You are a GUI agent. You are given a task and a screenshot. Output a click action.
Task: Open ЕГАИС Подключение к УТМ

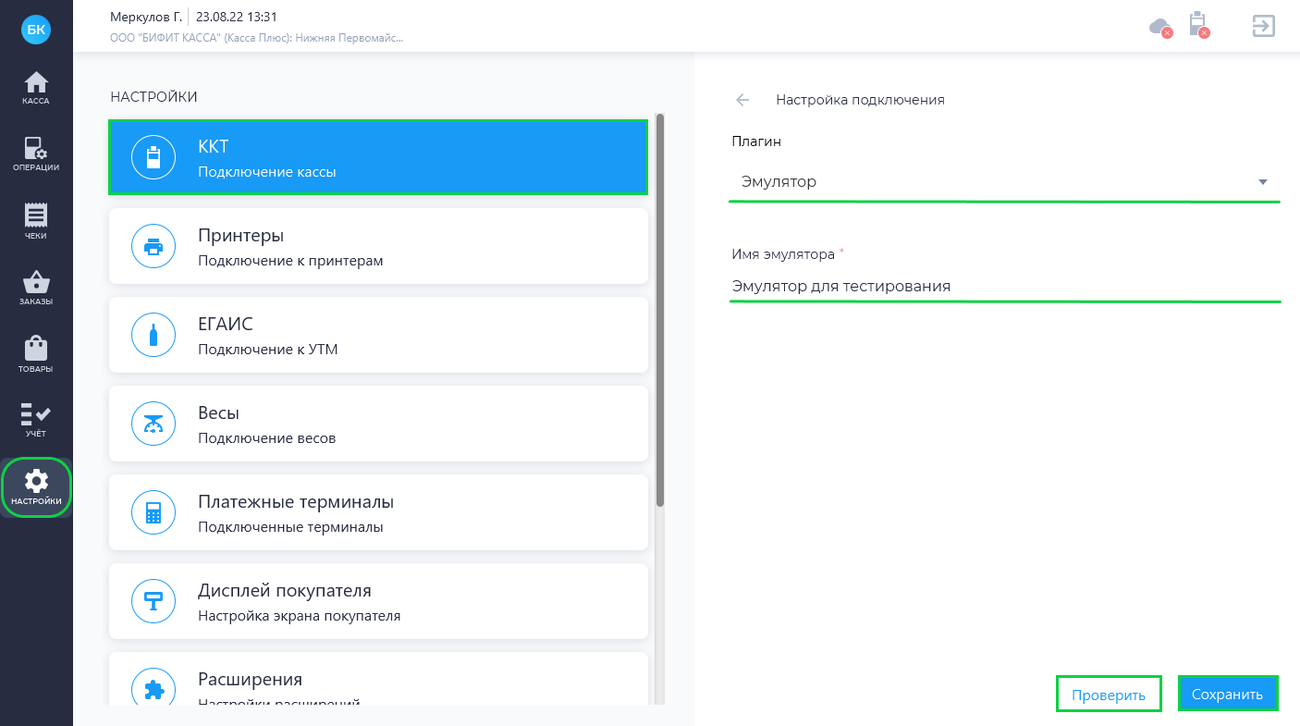click(378, 335)
